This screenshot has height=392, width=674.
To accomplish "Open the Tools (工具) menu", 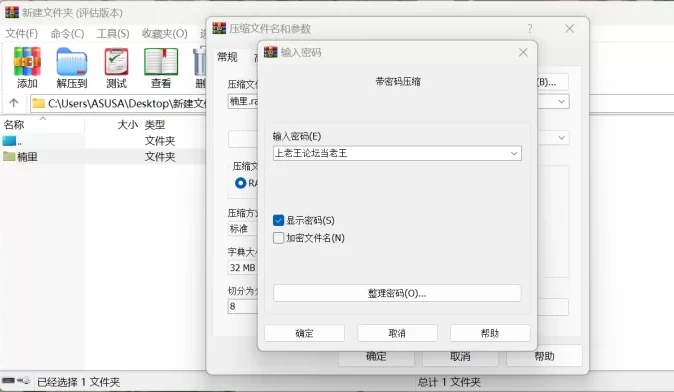I will 113,34.
